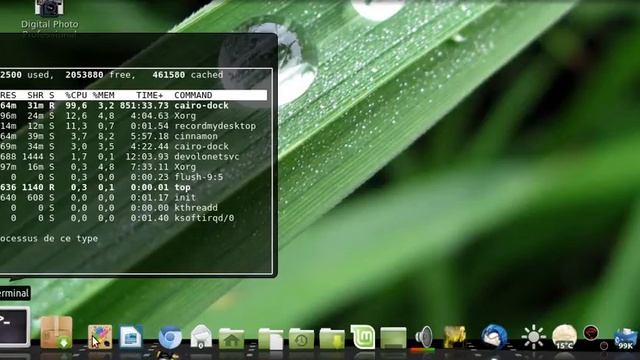Open Digital Photo Professional desktop icon

point(49,18)
